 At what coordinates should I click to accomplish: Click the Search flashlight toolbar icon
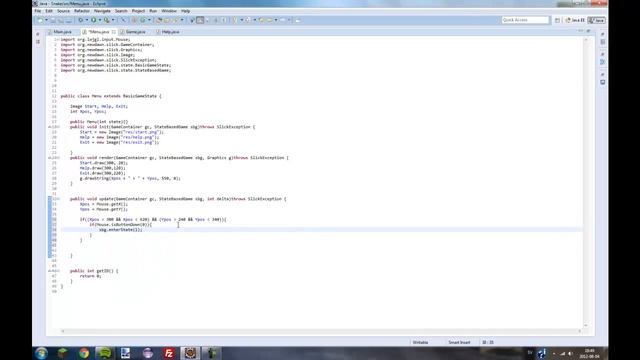[176, 20]
